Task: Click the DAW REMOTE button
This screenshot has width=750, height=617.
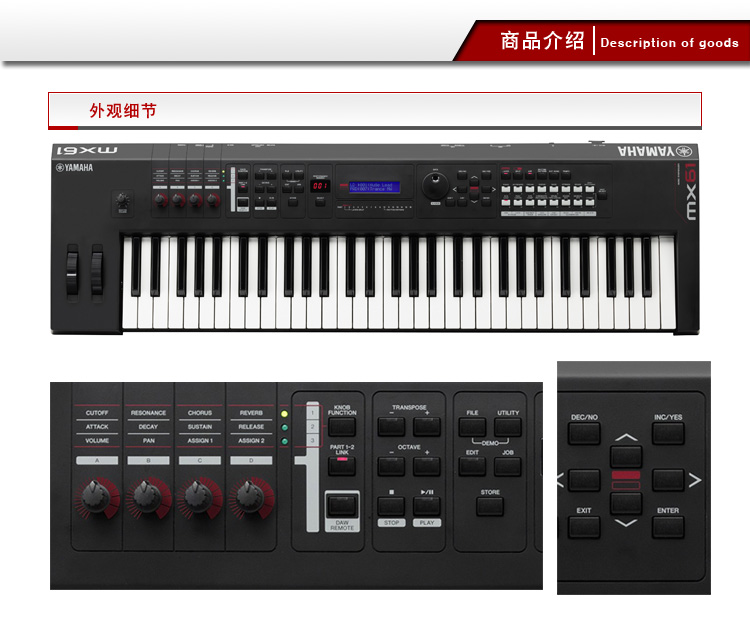Action: click(x=342, y=505)
